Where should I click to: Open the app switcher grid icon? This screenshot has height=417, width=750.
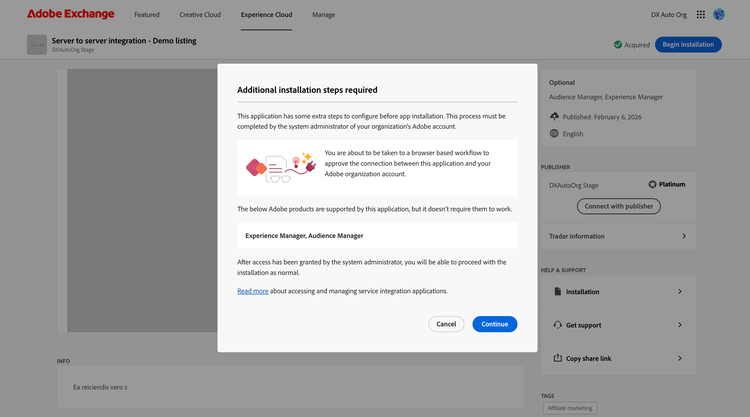[x=701, y=14]
